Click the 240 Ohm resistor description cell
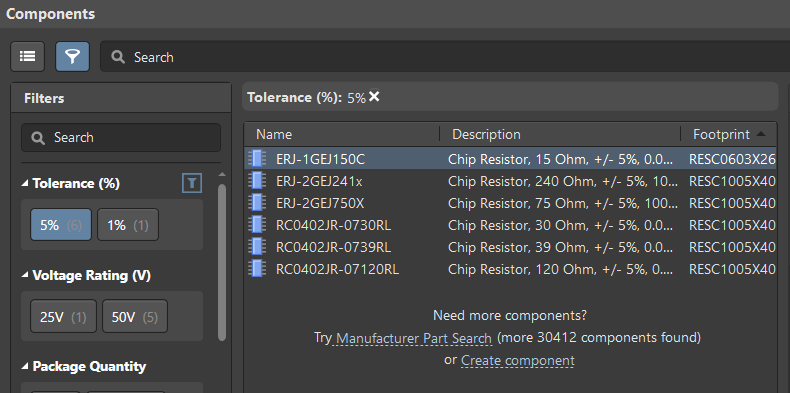The height and width of the screenshot is (393, 790). pos(563,181)
